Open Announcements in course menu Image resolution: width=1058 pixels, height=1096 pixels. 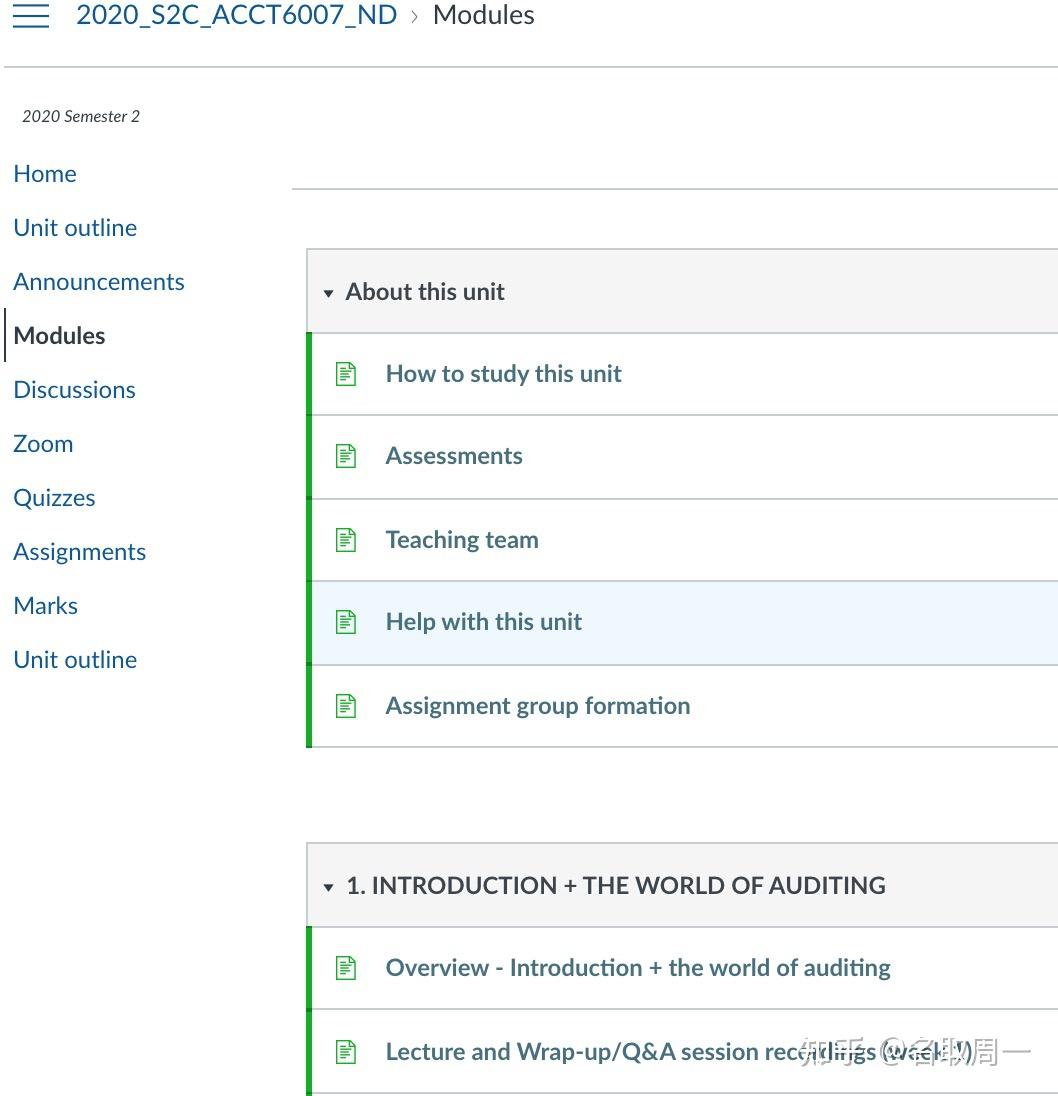click(99, 282)
